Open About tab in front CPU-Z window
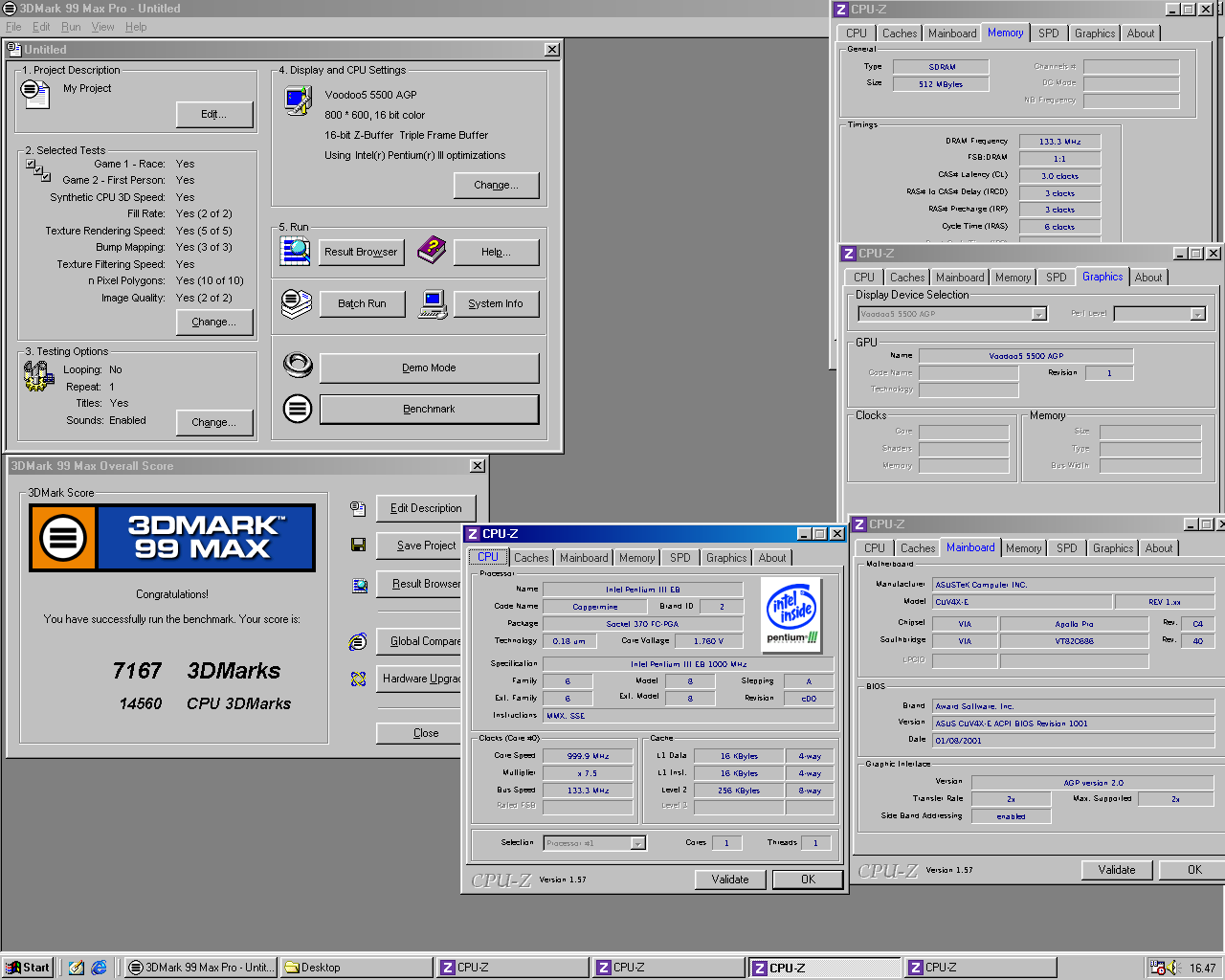Viewport: 1225px width, 980px height. 772,558
